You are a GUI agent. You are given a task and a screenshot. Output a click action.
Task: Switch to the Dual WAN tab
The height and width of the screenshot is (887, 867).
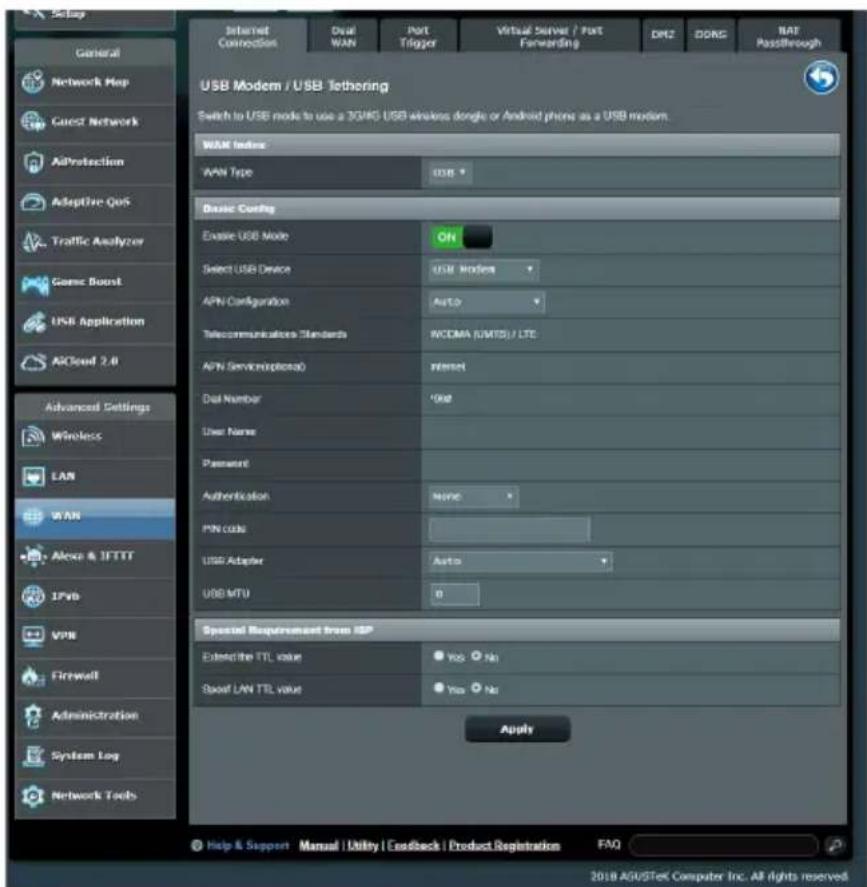(343, 36)
